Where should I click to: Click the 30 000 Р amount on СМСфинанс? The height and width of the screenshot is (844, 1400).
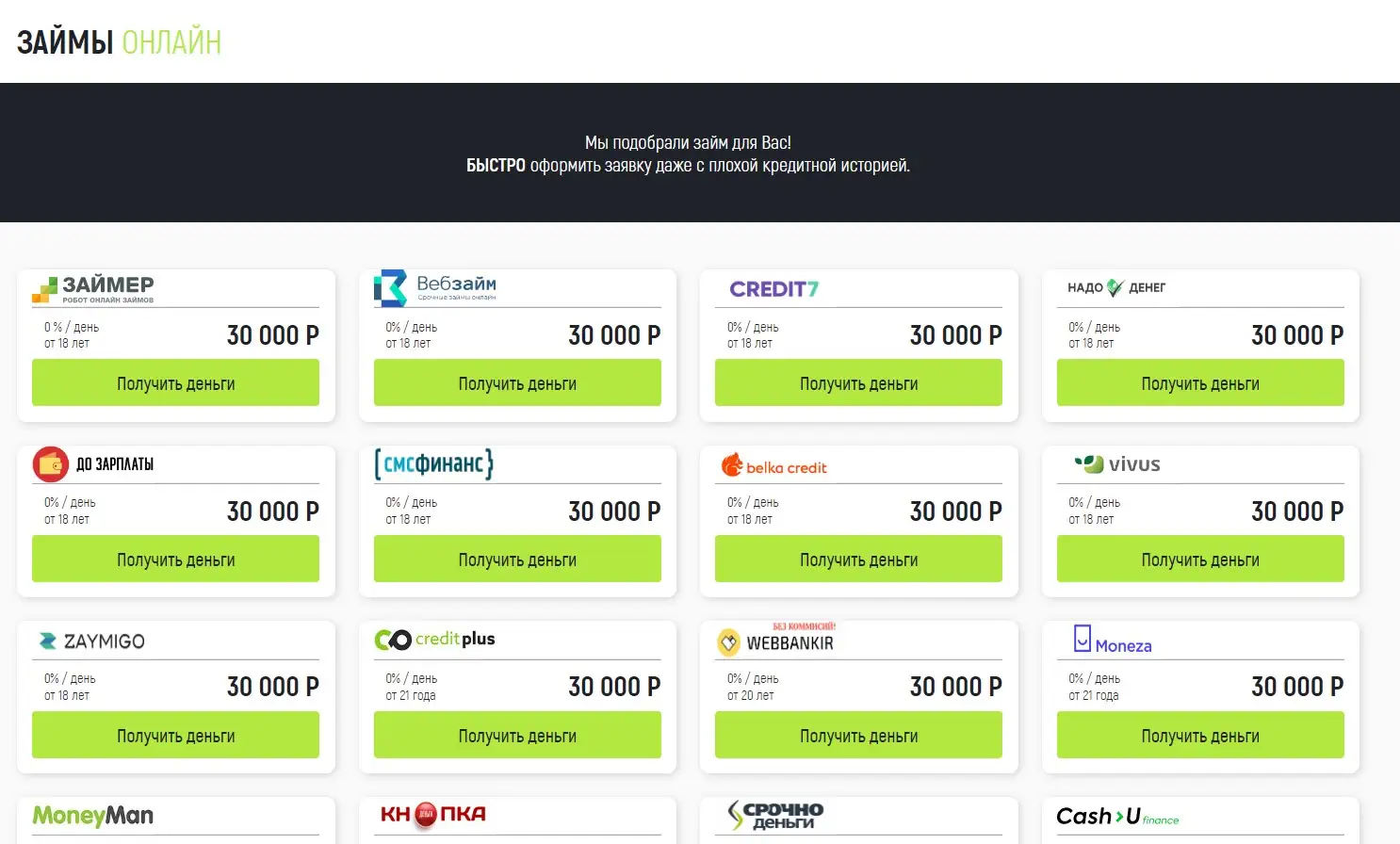pos(614,511)
